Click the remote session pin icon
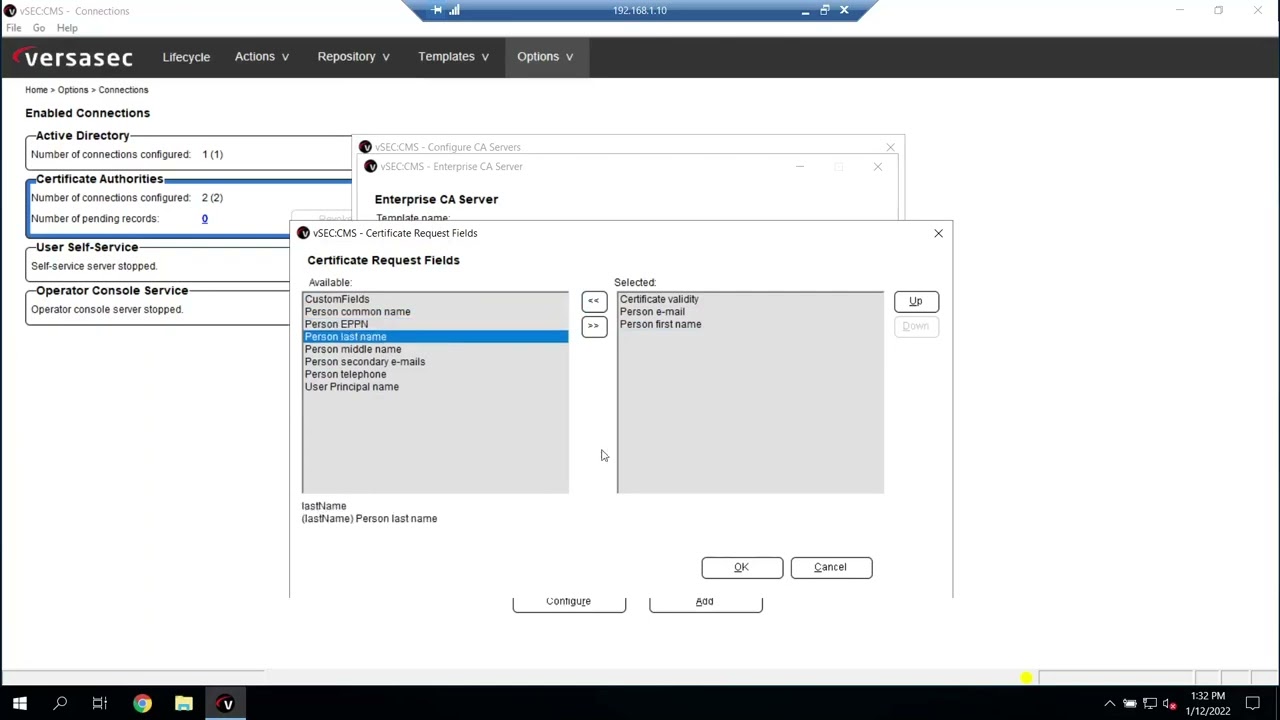The image size is (1280, 720). coord(437,10)
